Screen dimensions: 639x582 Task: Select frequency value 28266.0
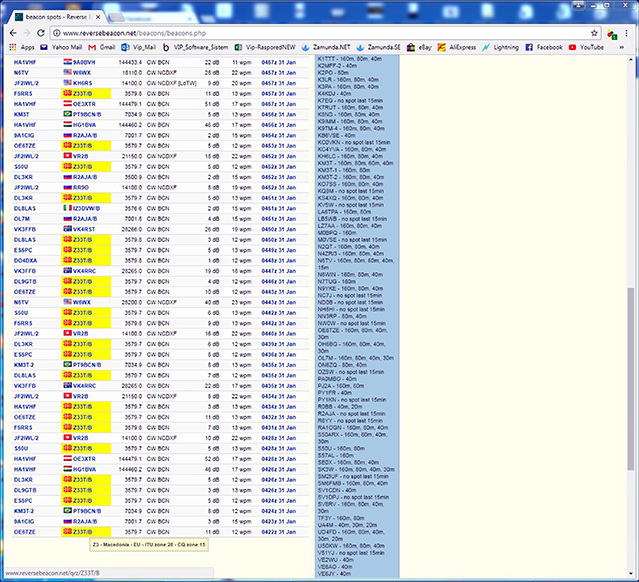(132, 229)
